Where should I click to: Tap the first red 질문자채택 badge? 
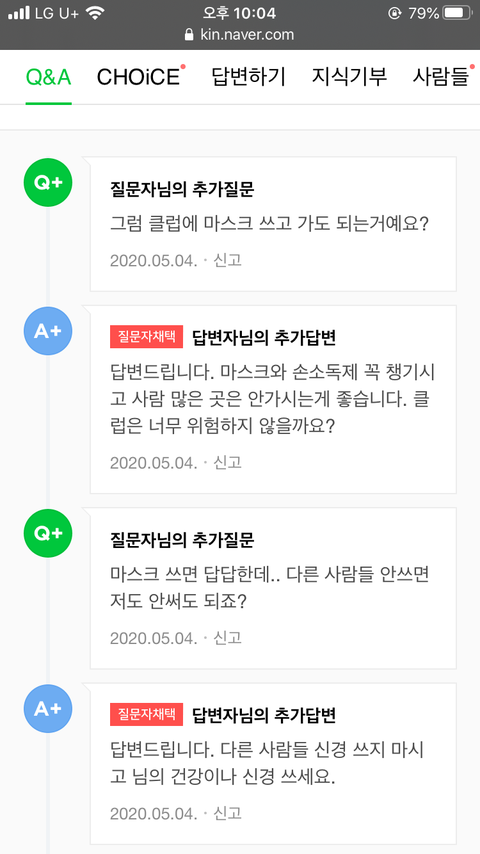pos(147,337)
